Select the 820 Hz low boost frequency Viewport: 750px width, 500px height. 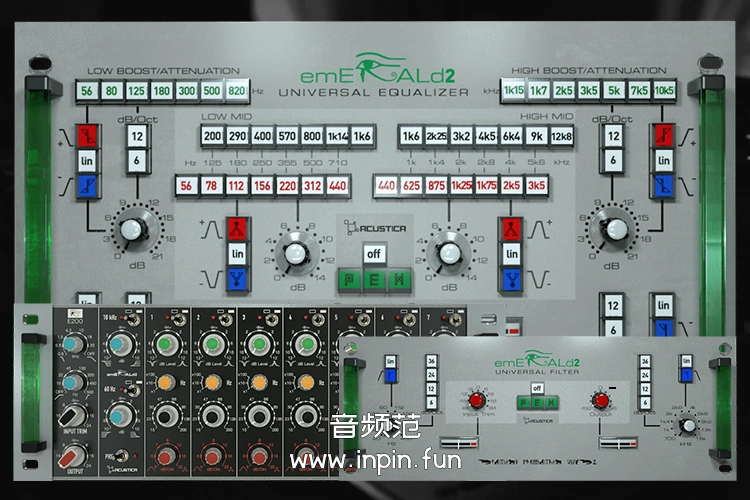pyautogui.click(x=236, y=91)
